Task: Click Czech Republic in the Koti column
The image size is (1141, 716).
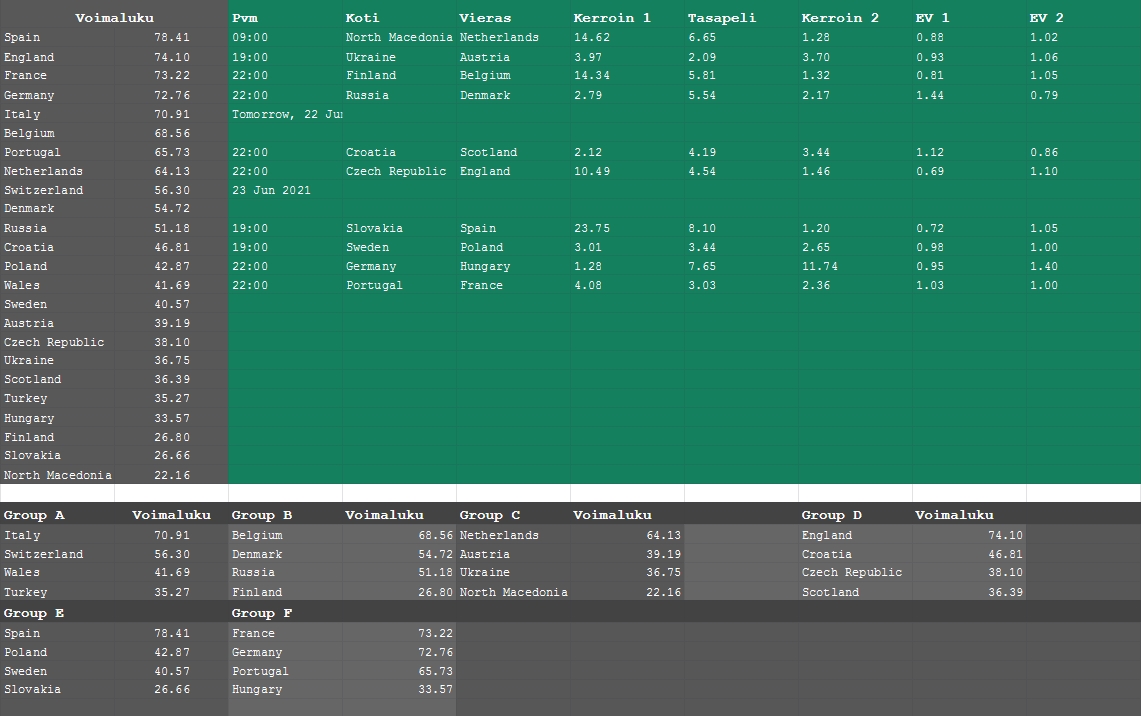Action: [396, 171]
